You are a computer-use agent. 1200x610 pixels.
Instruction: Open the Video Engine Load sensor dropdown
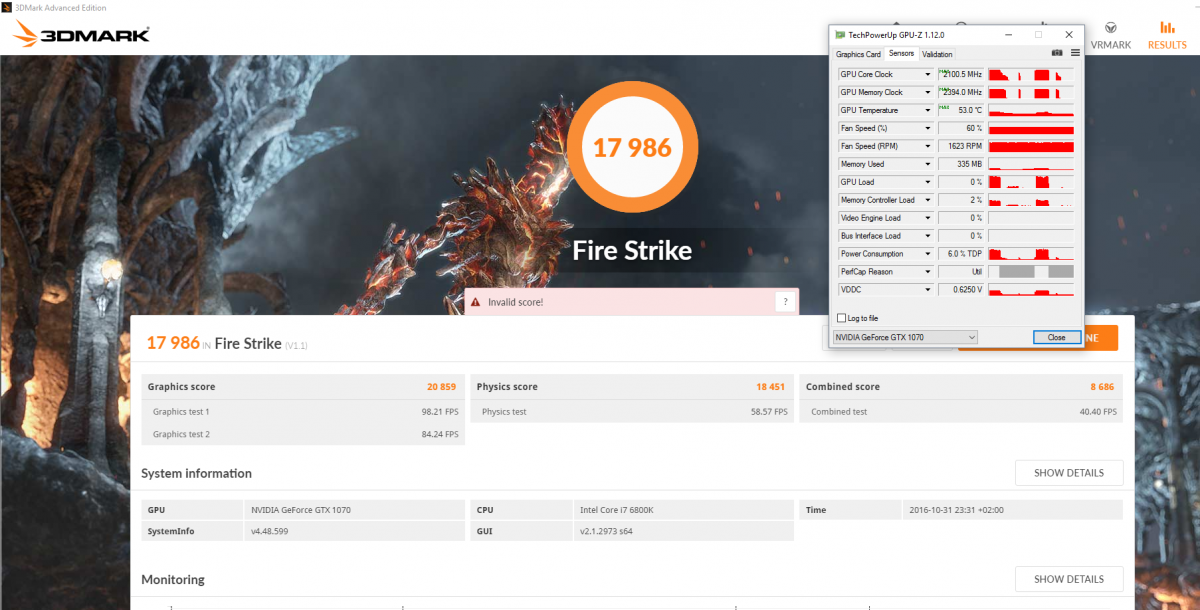tap(928, 218)
